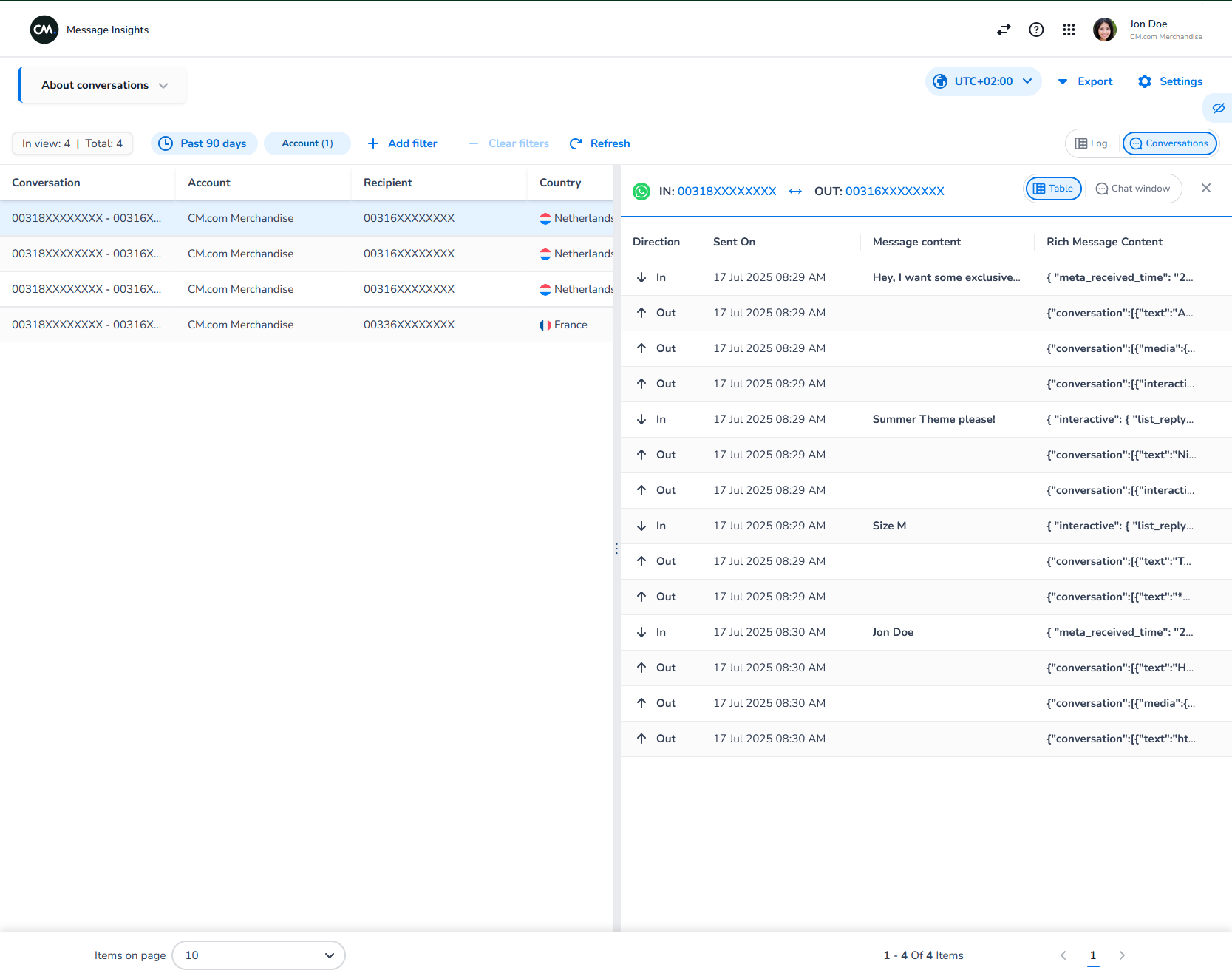
Task: Switch to Table view
Action: pos(1053,189)
